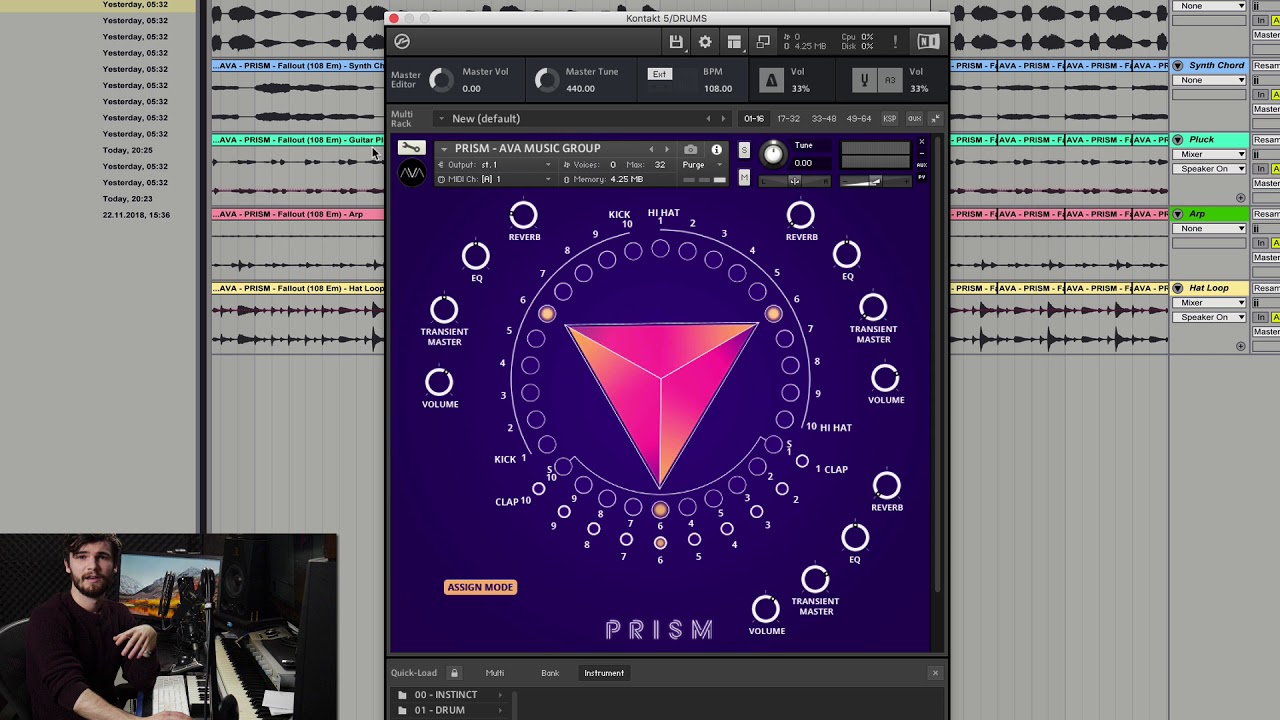Open the None dropdown on Arp track

point(1211,229)
